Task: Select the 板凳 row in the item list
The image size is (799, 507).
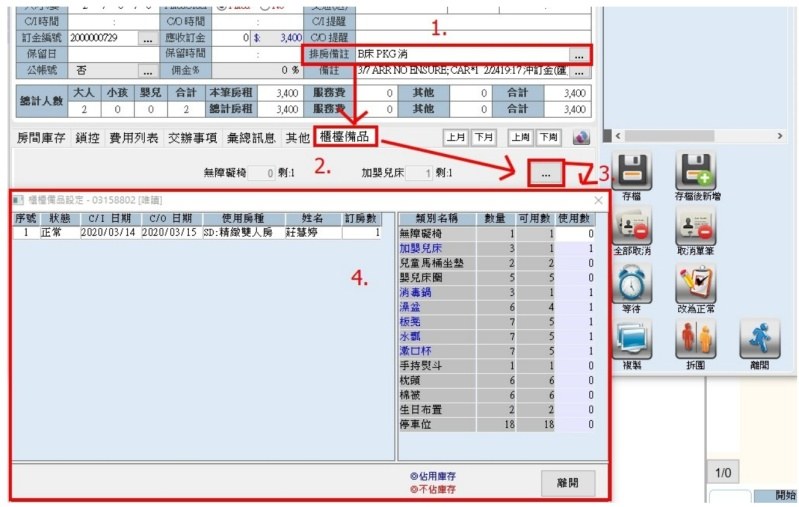Action: coord(496,322)
